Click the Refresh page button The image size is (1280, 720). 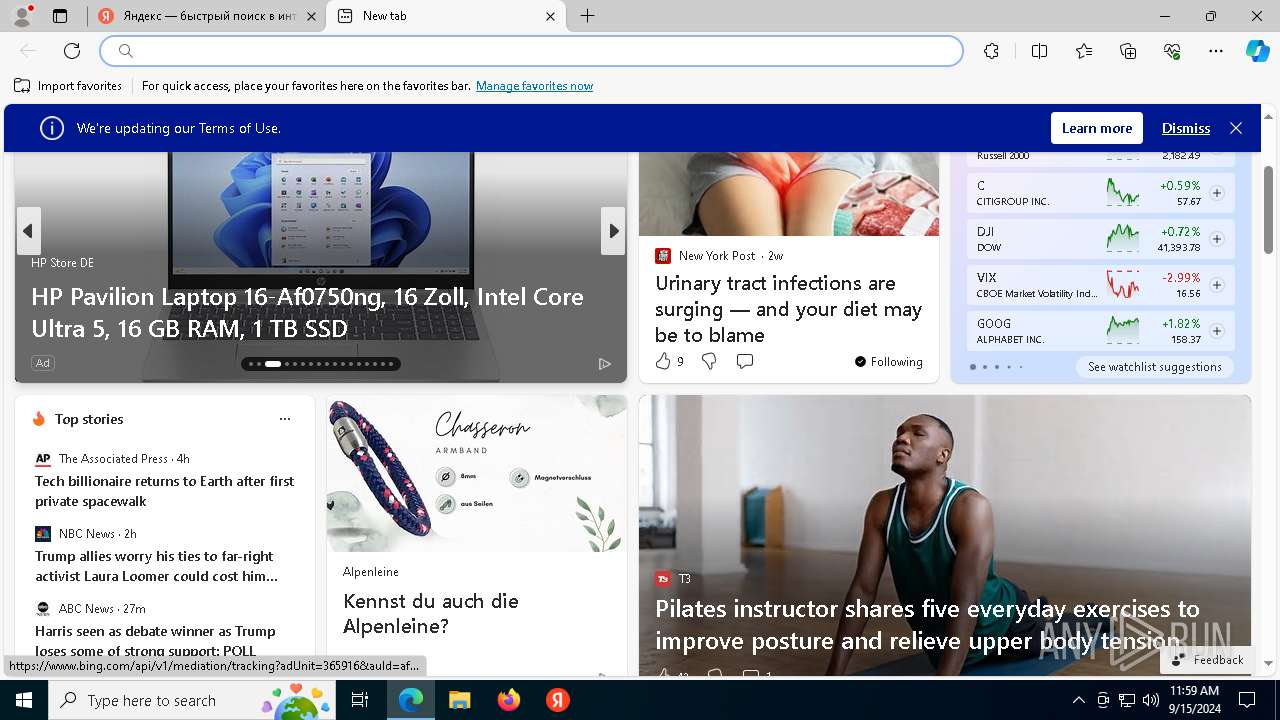pos(72,51)
